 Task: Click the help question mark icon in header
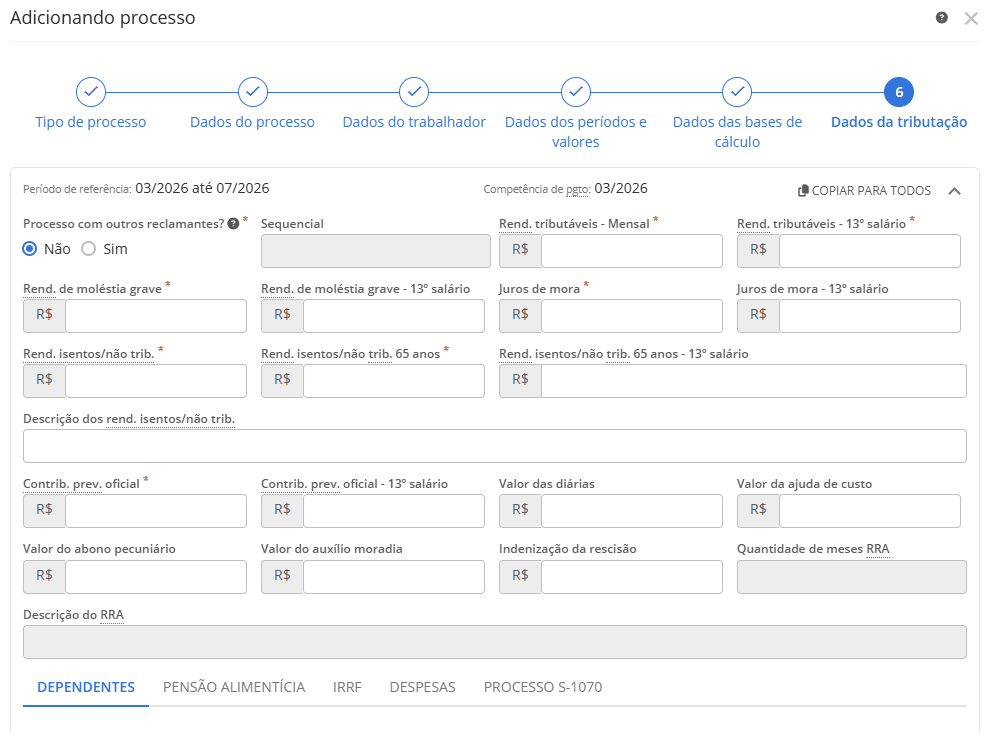click(x=941, y=18)
